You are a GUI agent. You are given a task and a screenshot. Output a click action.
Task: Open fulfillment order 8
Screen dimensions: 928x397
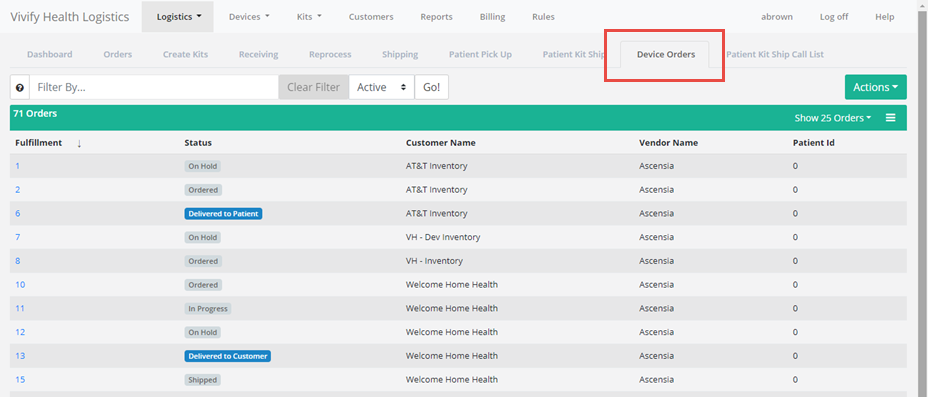tap(18, 260)
